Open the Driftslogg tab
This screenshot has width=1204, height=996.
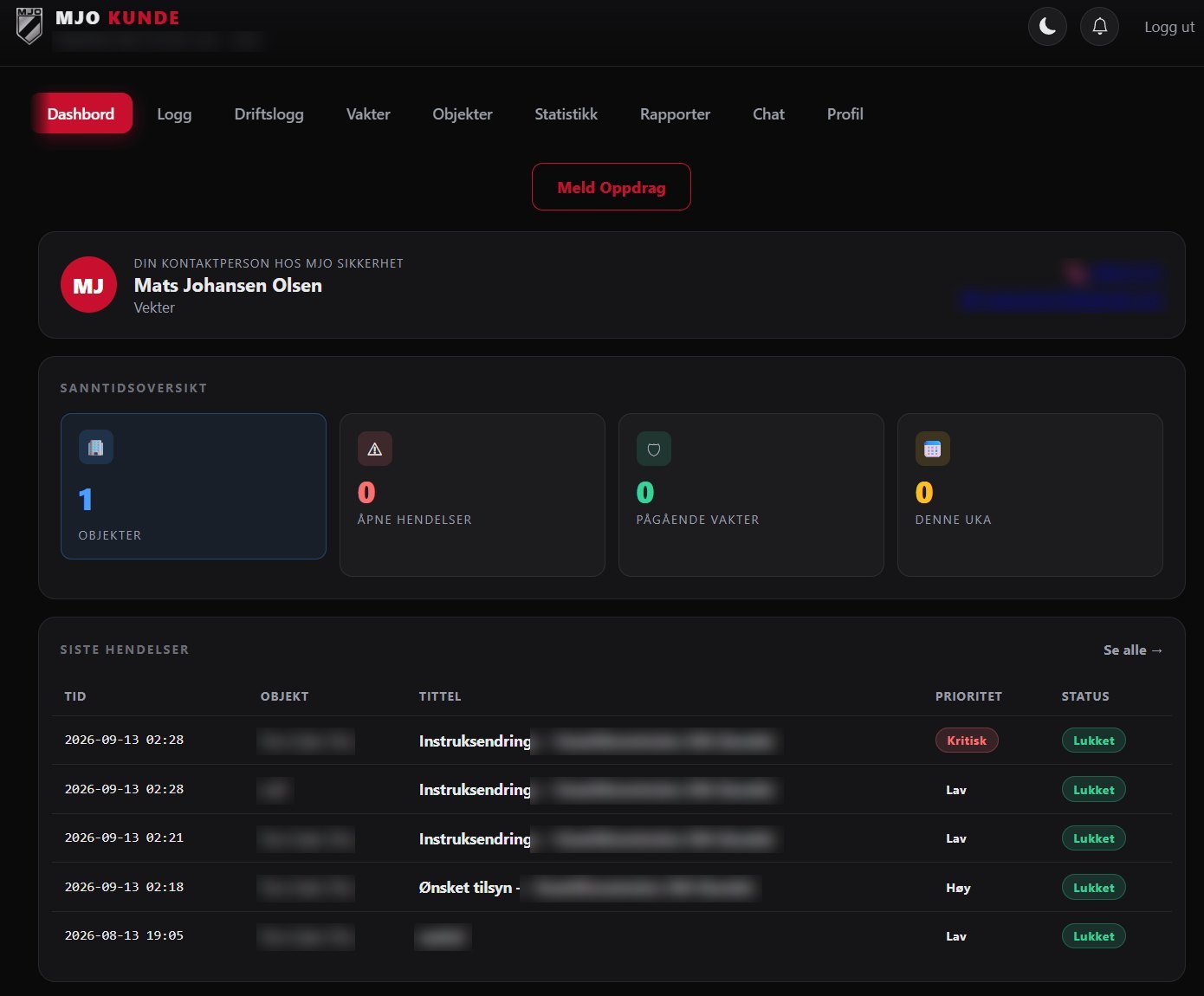coord(269,113)
